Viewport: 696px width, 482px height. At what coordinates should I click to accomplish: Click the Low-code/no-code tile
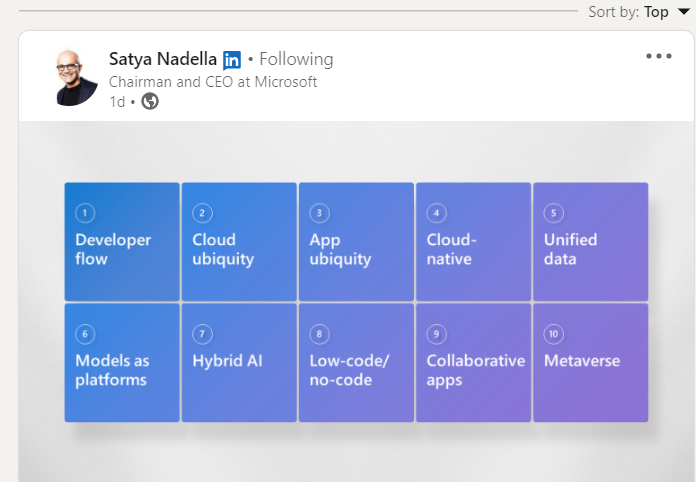tap(356, 363)
